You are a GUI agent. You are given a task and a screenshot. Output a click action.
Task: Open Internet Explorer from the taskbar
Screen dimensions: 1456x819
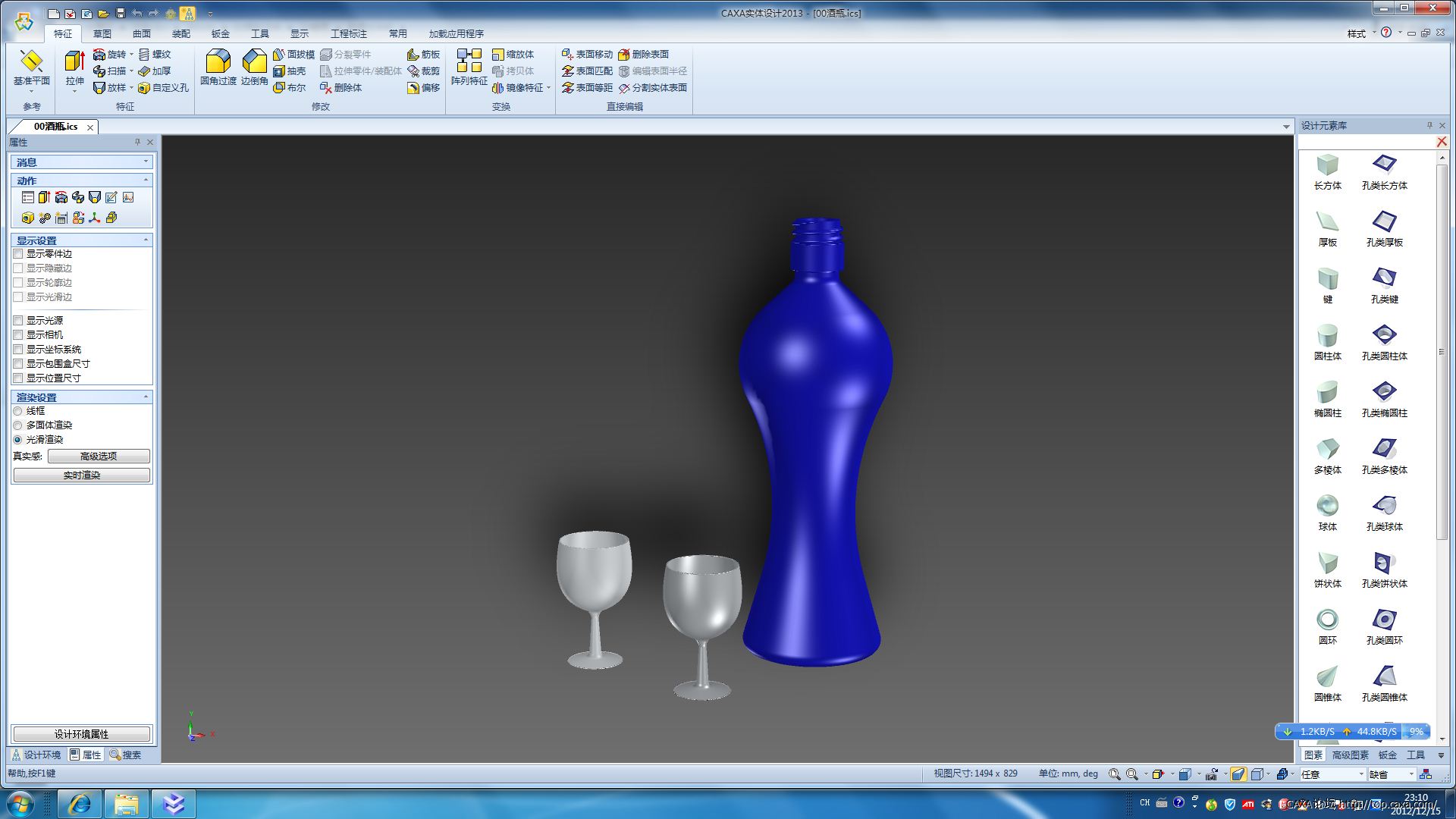click(x=79, y=804)
